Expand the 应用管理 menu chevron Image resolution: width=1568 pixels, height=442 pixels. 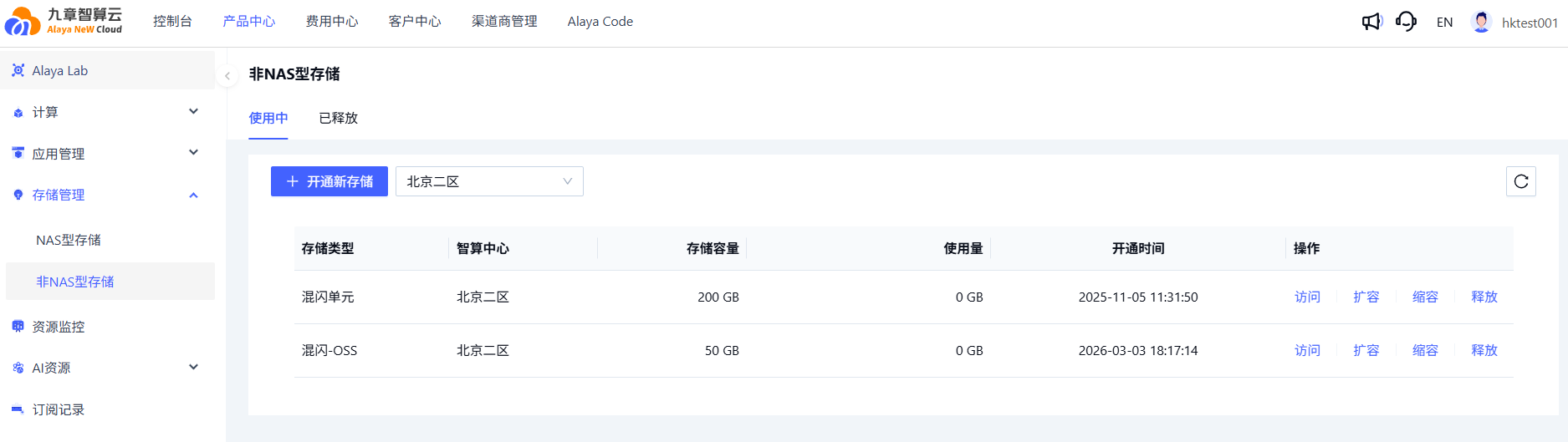coord(194,152)
